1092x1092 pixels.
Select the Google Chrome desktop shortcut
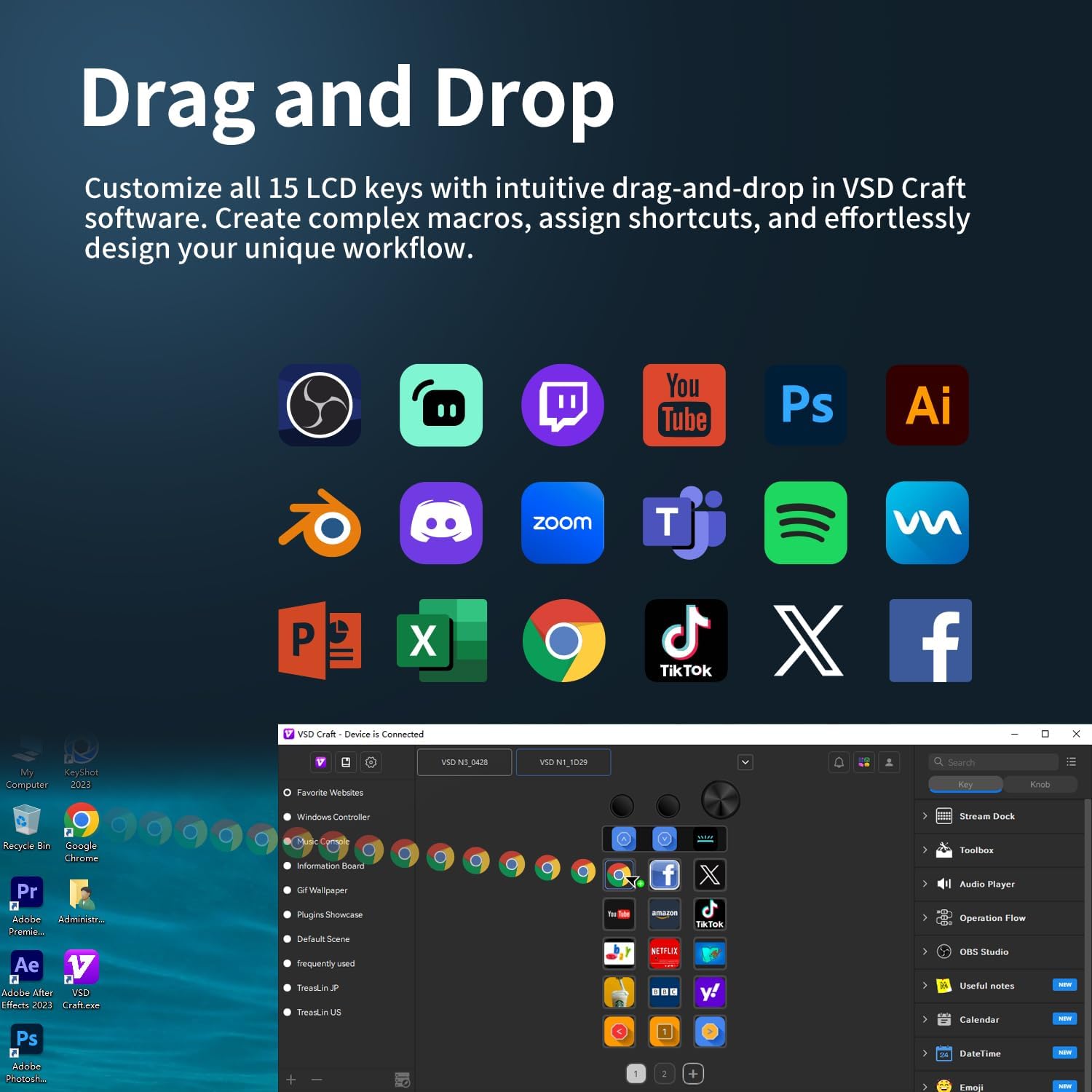(x=81, y=833)
